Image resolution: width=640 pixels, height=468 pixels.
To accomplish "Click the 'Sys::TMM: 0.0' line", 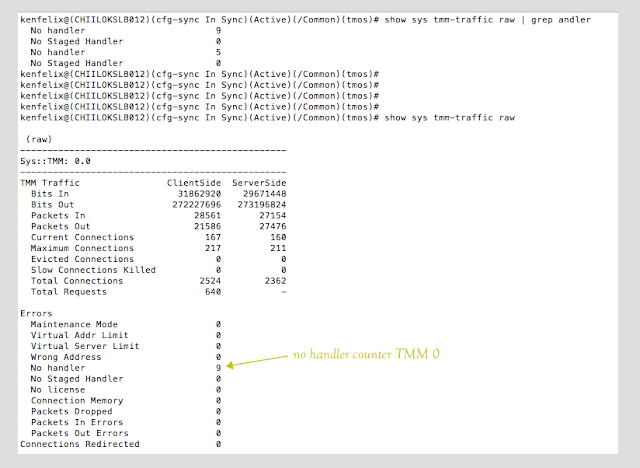I will coord(56,161).
